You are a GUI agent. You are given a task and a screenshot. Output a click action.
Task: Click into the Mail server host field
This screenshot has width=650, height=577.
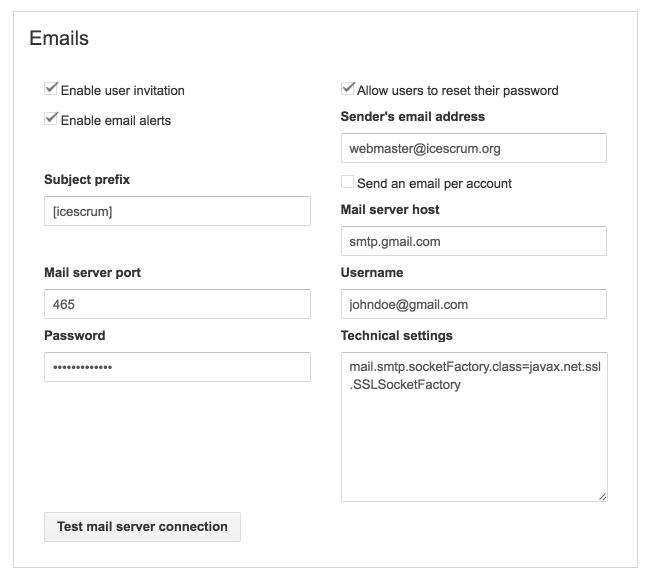click(x=473, y=241)
